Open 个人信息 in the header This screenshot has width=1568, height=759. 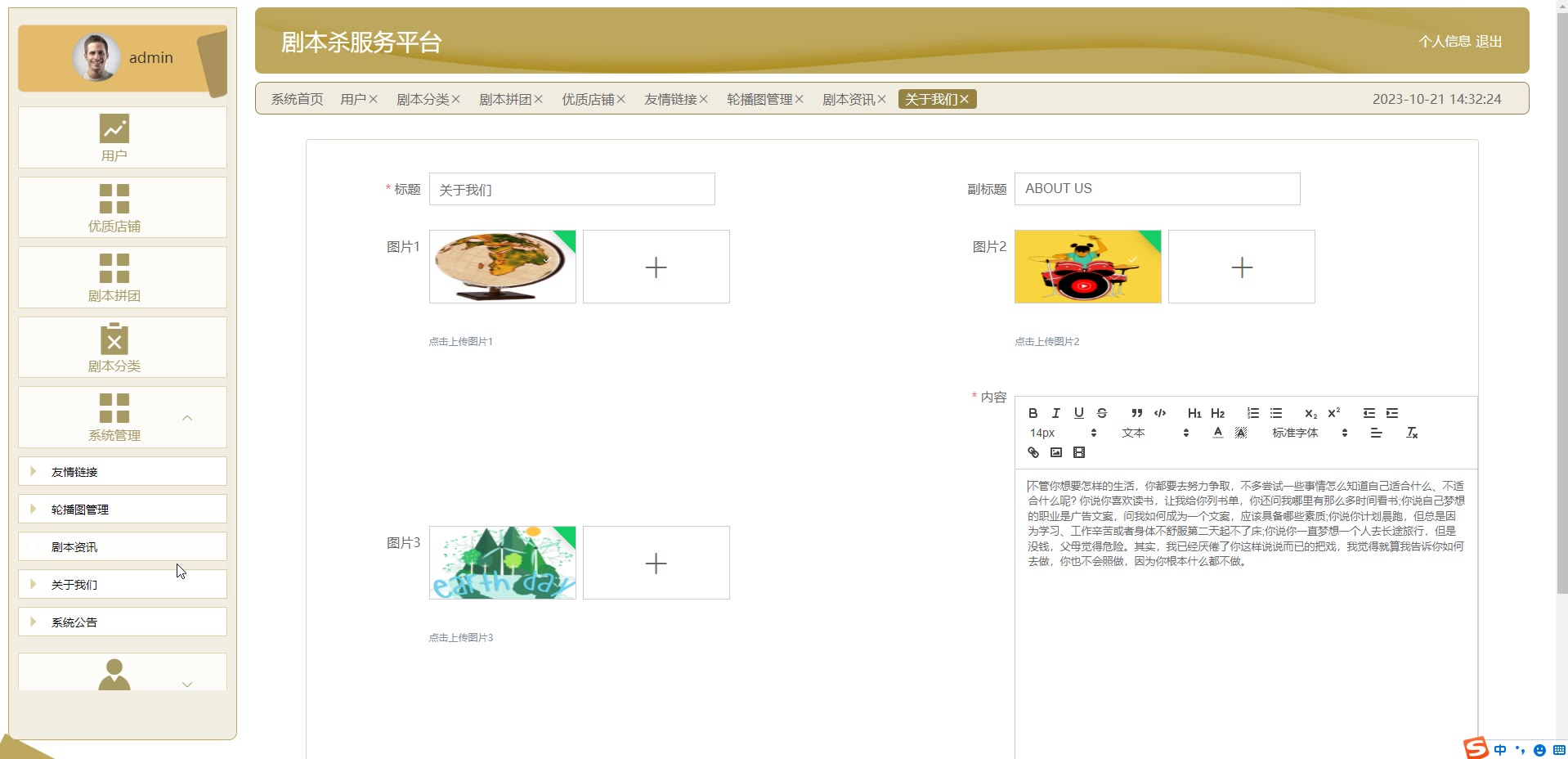[1445, 41]
